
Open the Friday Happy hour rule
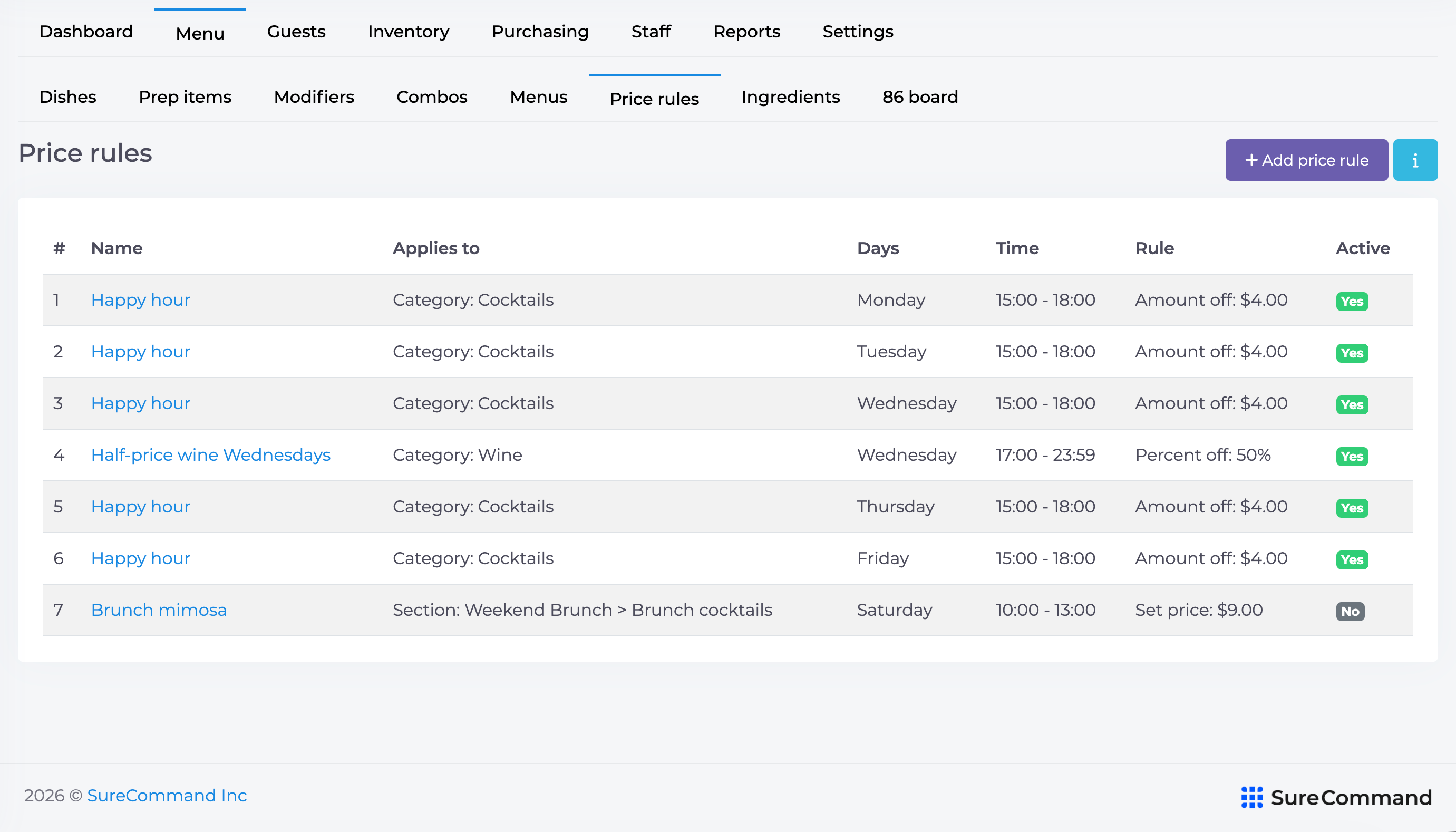point(141,558)
